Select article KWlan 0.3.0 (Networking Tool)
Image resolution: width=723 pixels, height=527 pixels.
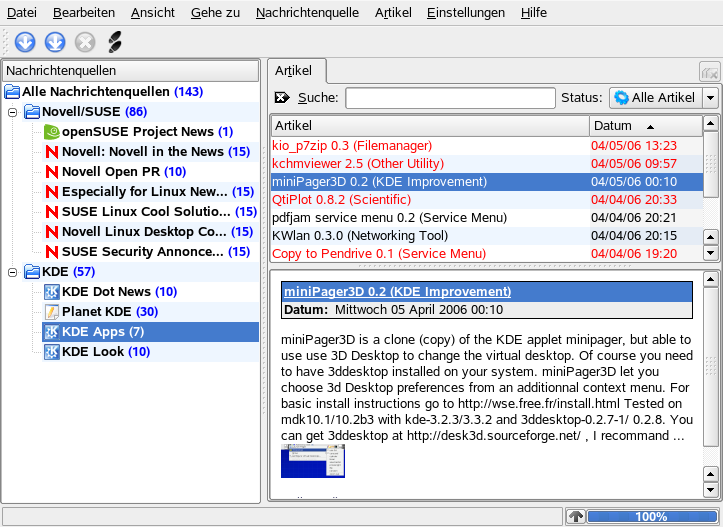(486, 236)
